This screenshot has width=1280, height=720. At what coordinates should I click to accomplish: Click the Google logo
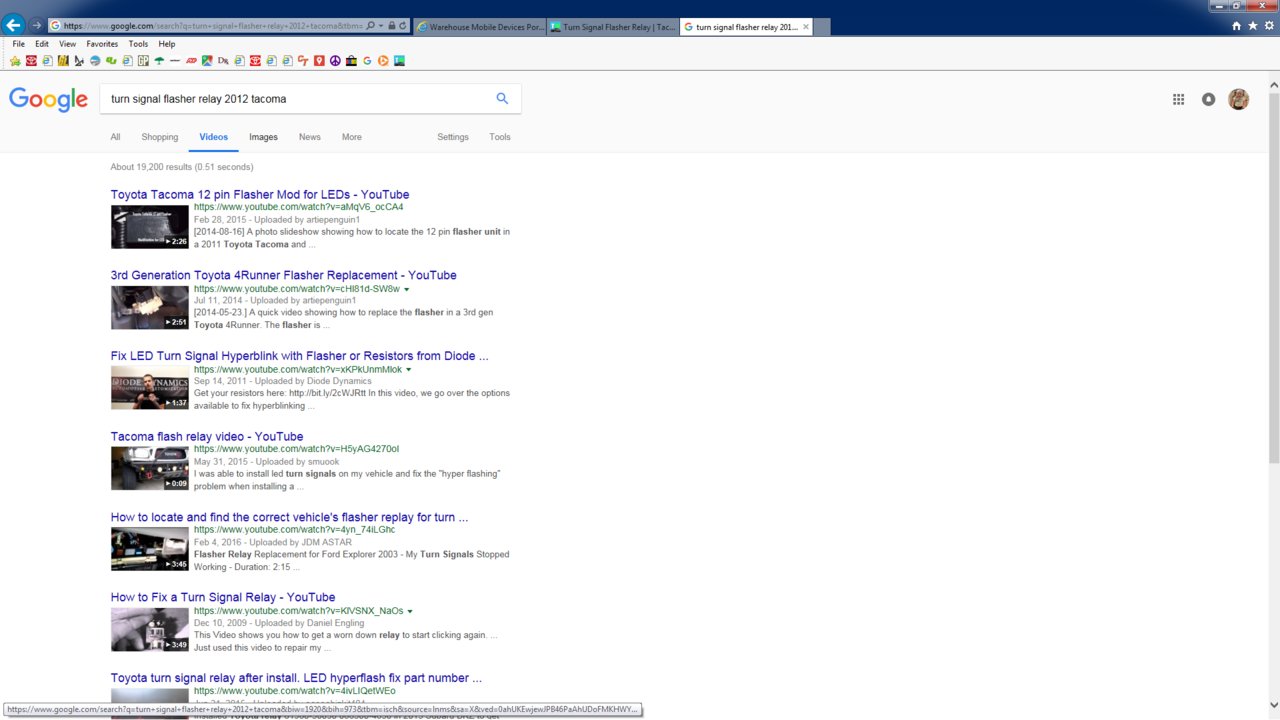coord(48,99)
